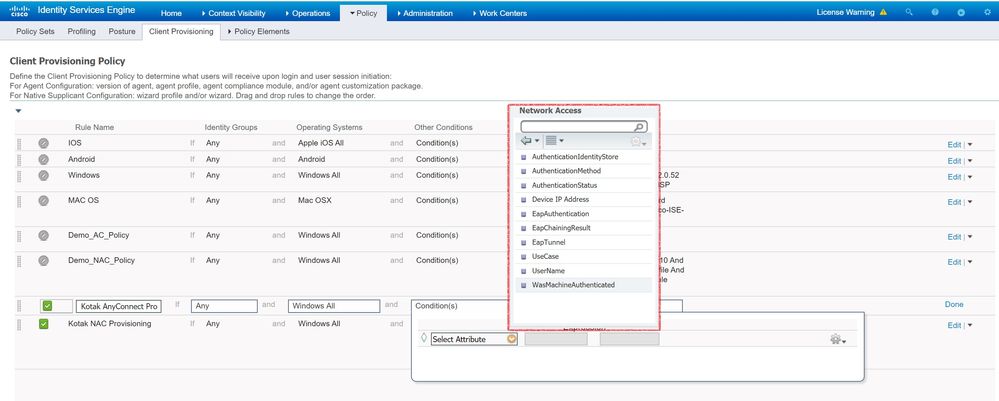Open the Operations menu

pos(308,13)
